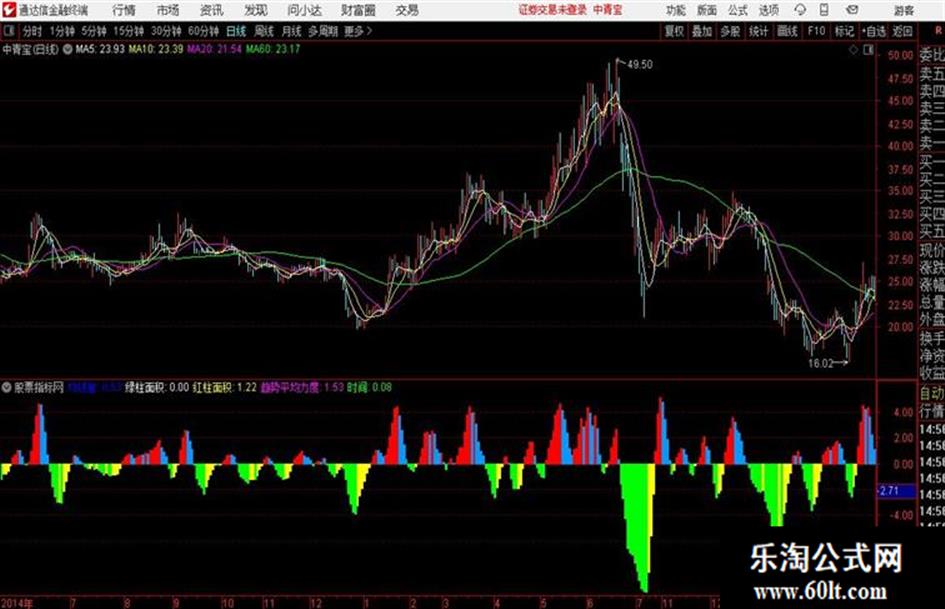
Task: Switch to the 5分钟 period tab
Action: [x=94, y=31]
